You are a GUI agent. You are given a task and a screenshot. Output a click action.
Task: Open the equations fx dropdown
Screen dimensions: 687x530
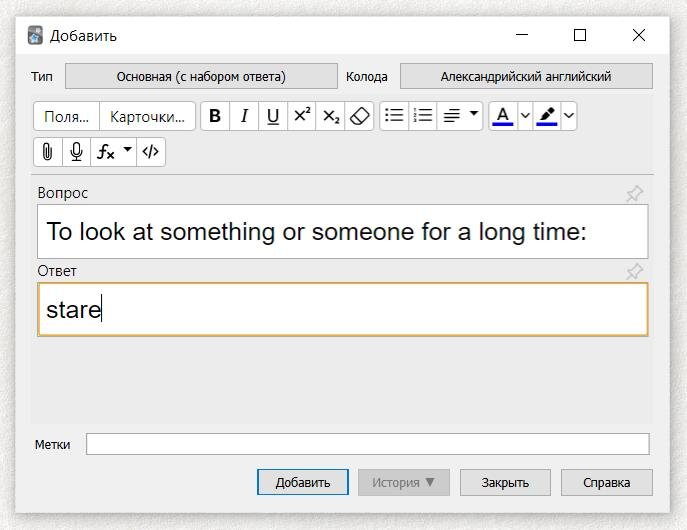coord(113,152)
